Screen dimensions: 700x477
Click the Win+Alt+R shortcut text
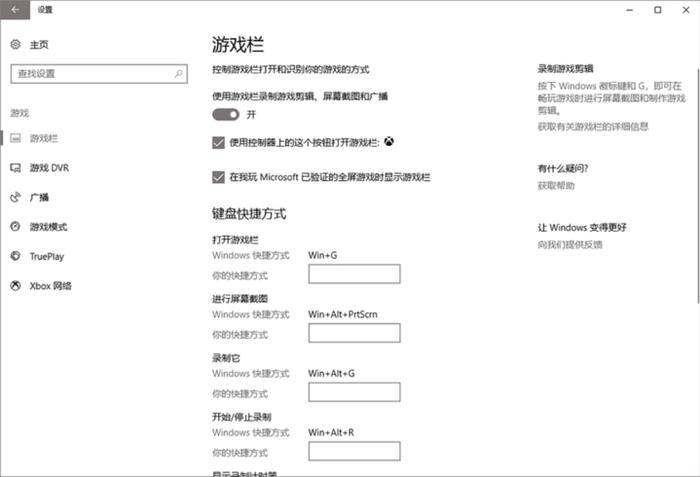pos(331,432)
